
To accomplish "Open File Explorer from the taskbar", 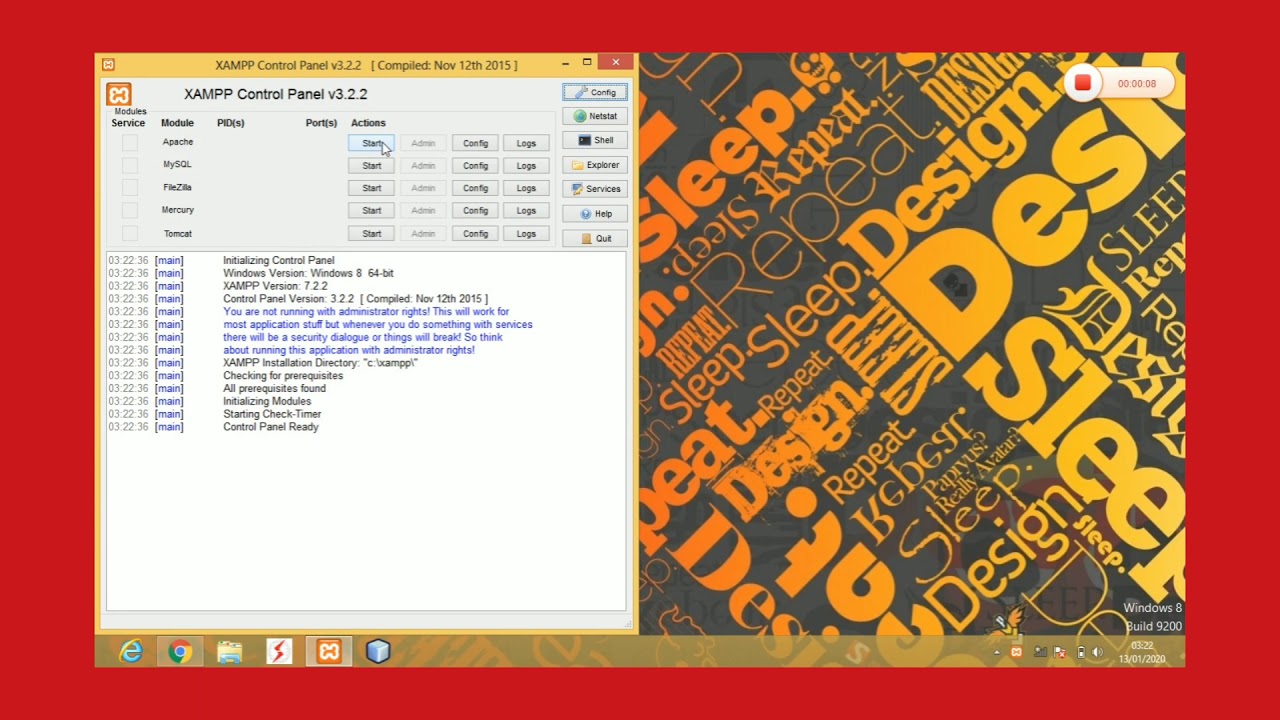I will click(230, 652).
